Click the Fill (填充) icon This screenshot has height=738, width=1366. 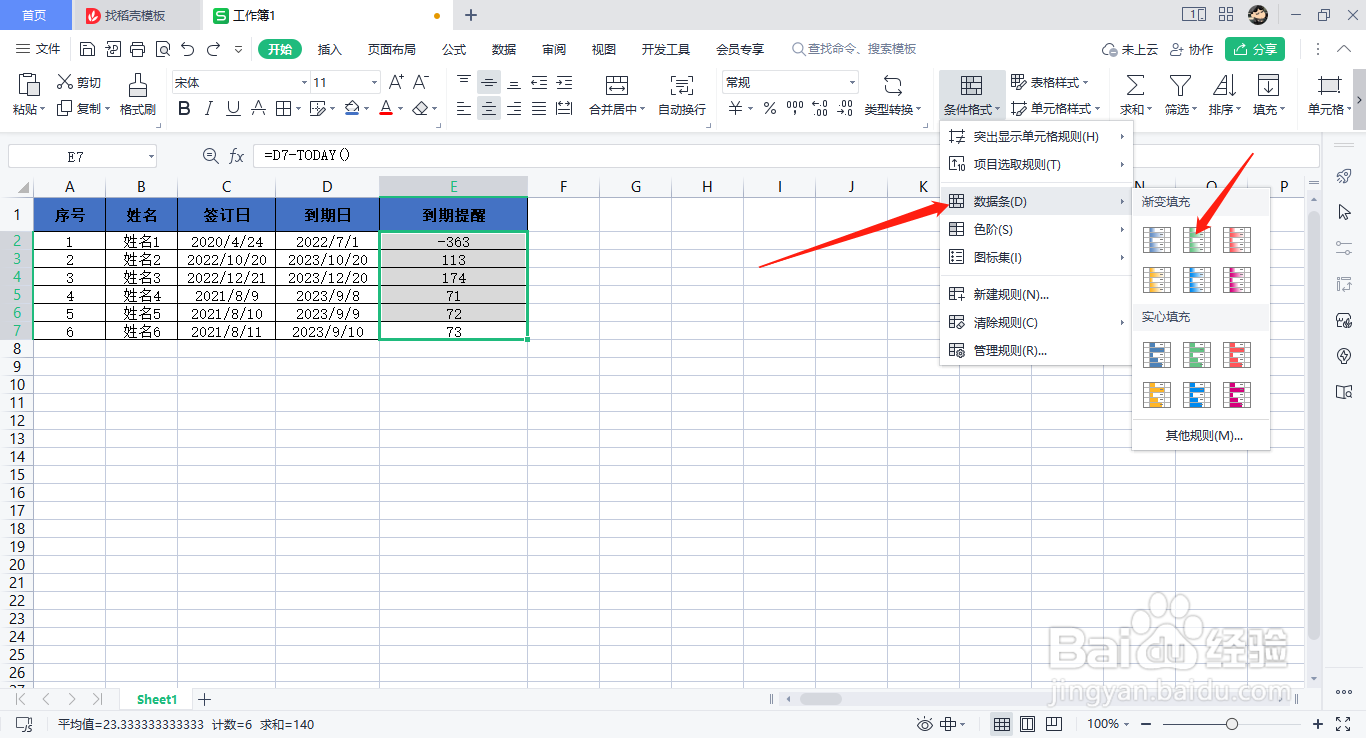1269,85
